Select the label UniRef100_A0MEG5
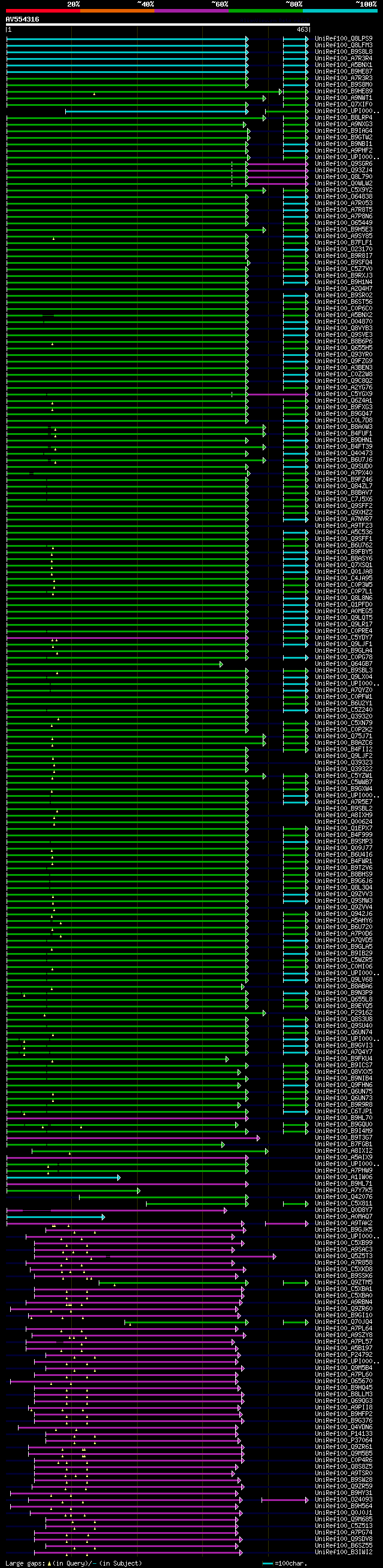The height and width of the screenshot is (1568, 383). point(344,611)
